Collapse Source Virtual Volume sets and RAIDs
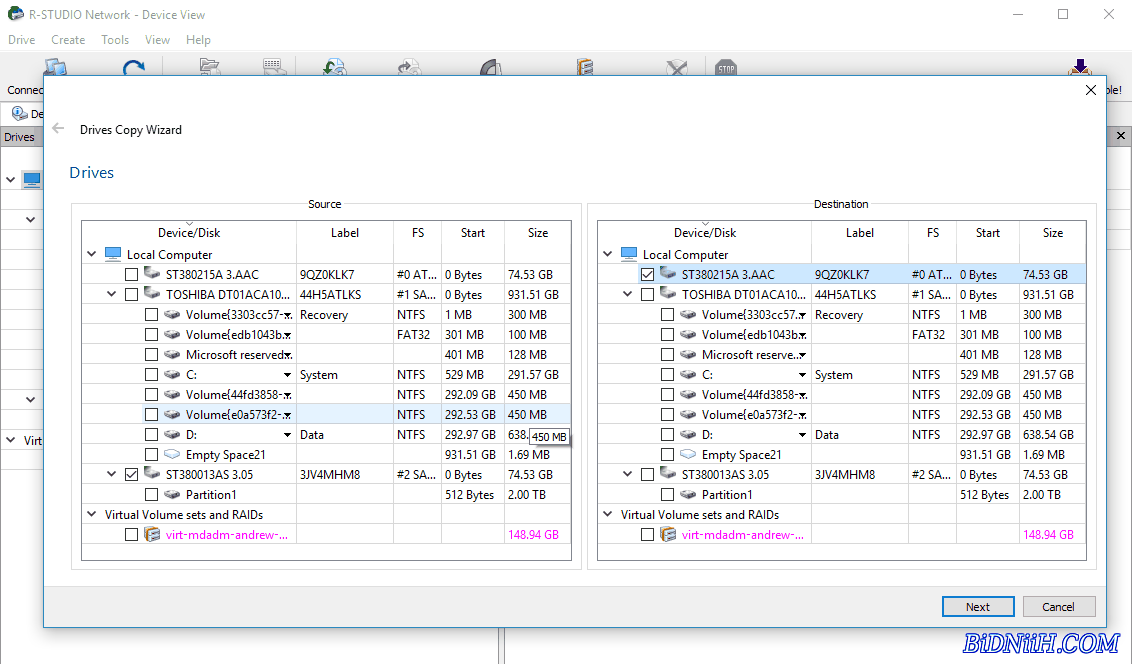The height and width of the screenshot is (664, 1132). click(92, 514)
